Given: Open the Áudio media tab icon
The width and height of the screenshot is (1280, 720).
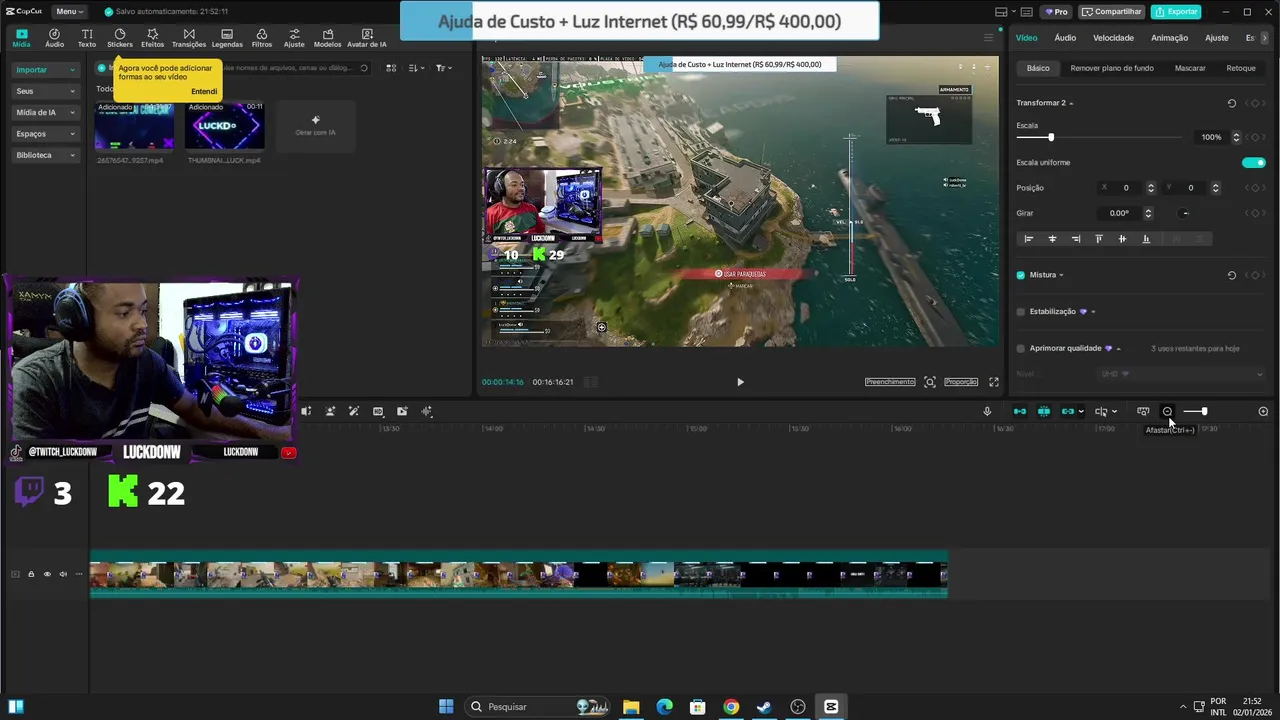Looking at the screenshot, I should [x=54, y=38].
